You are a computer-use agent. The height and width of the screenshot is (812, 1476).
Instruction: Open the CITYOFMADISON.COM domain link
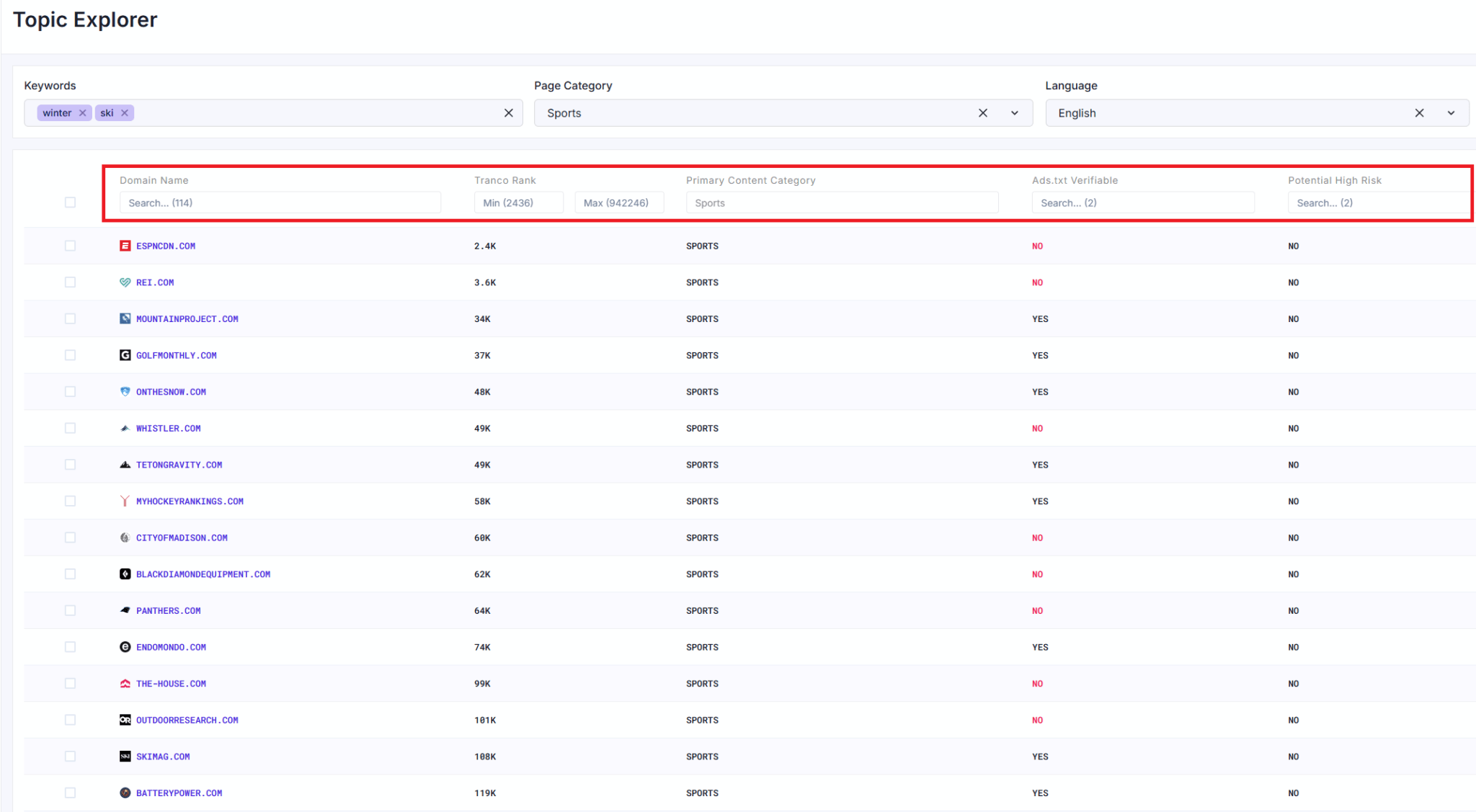point(182,537)
